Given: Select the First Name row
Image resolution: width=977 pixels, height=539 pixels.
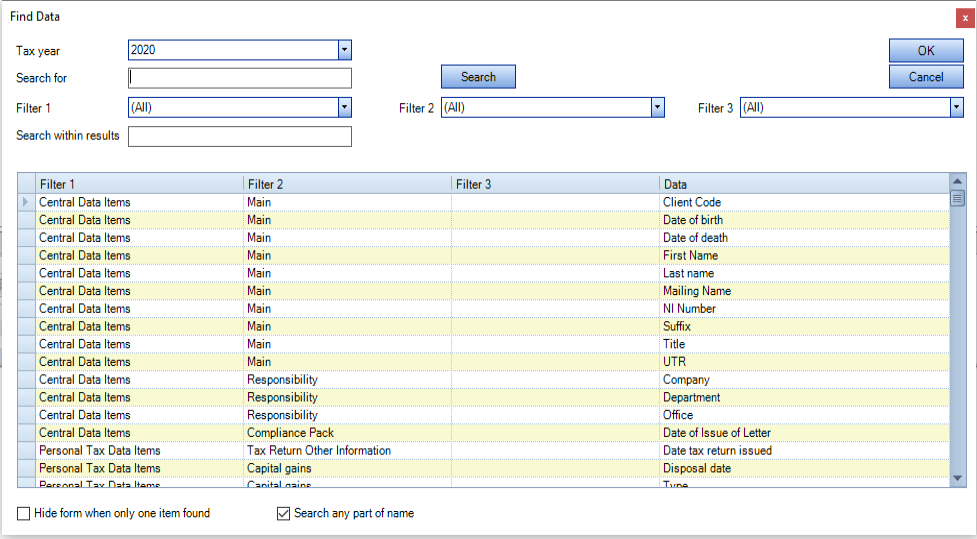Looking at the screenshot, I should coord(483,255).
